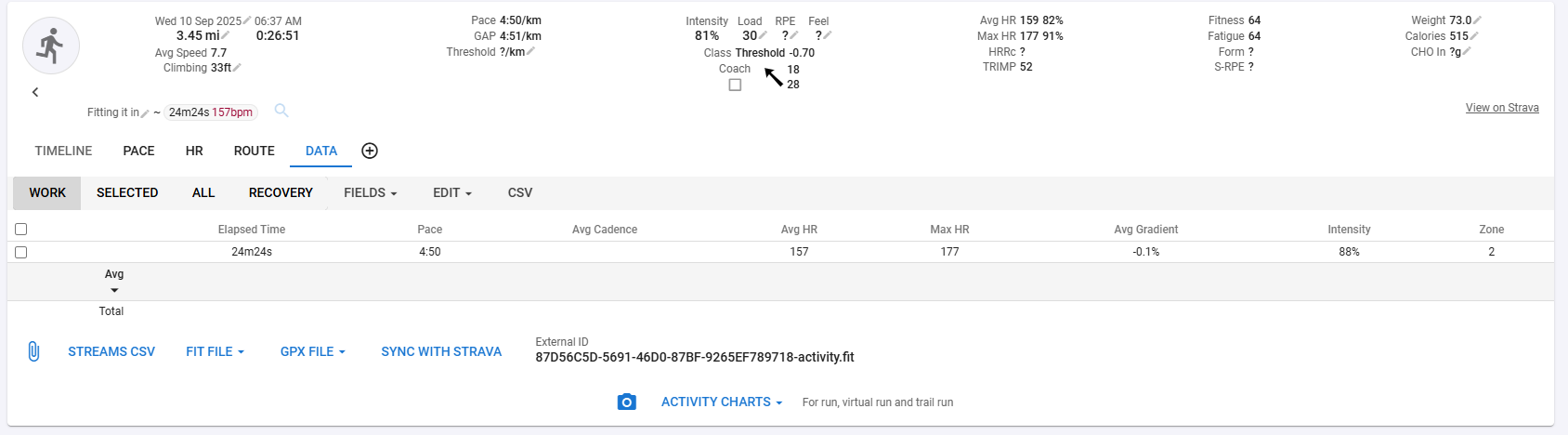Tick the Coach checkbox
This screenshot has height=435, width=1568.
[735, 85]
